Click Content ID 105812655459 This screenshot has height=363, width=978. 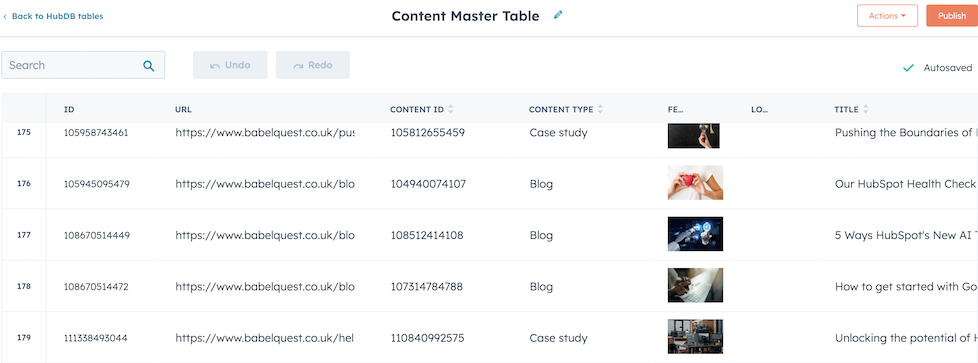click(x=427, y=132)
